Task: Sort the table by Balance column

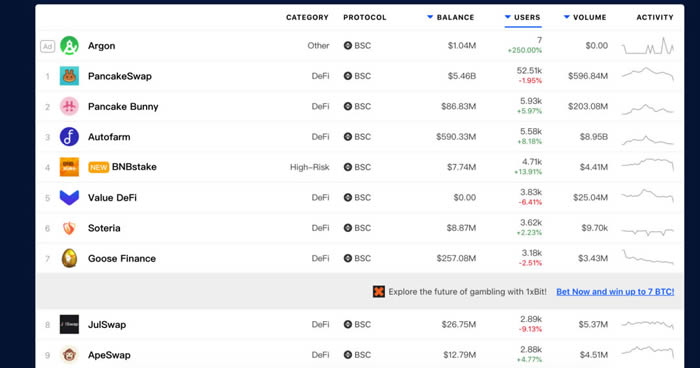Action: coord(450,17)
